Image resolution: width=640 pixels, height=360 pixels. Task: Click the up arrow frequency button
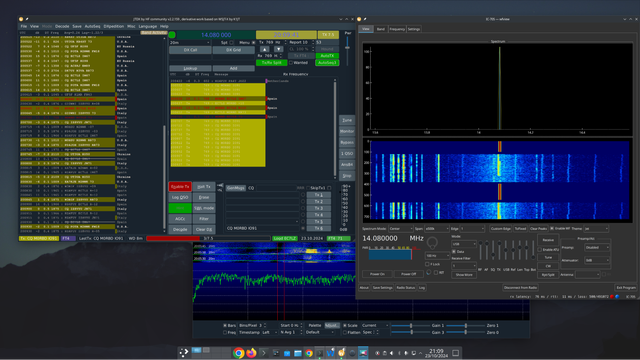click(x=264, y=49)
